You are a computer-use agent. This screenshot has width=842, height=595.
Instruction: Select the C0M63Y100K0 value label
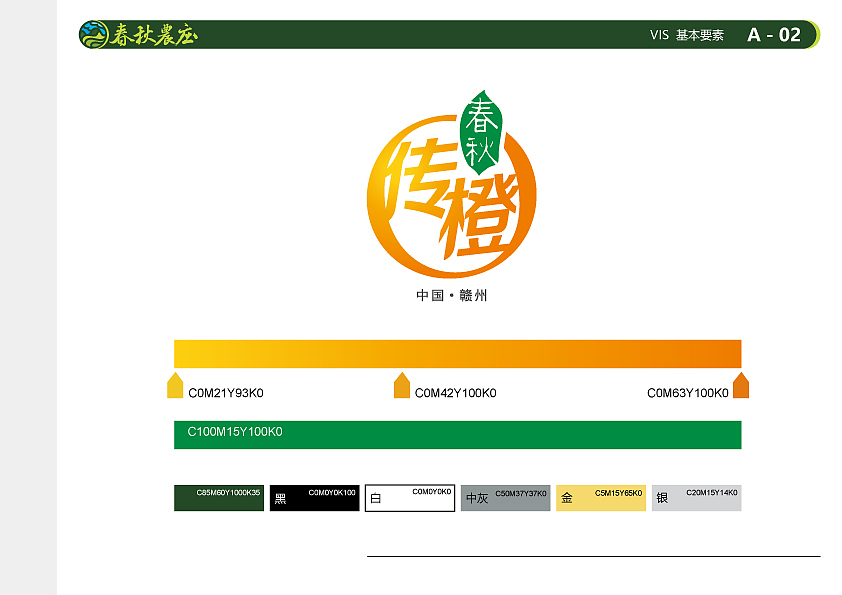[687, 392]
